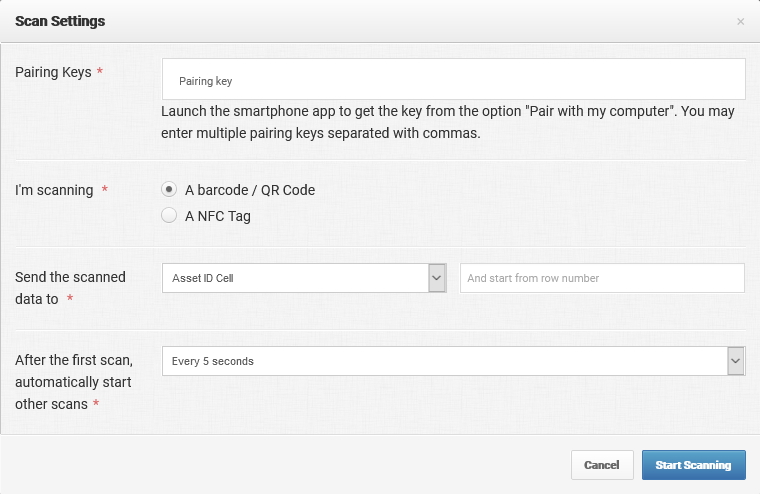Viewport: 760px width, 494px height.
Task: Select the barcode / QR Code radio button
Action: click(169, 189)
